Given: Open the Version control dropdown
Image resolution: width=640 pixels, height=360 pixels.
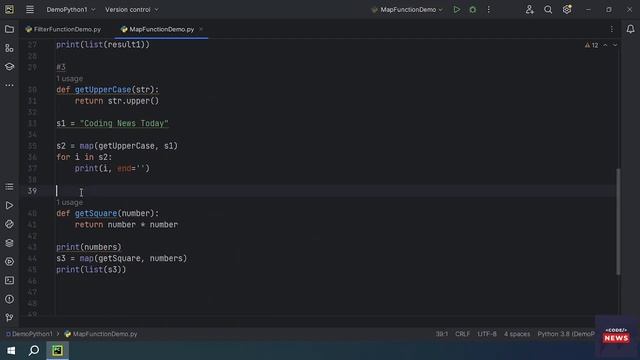Looking at the screenshot, I should tap(131, 9).
